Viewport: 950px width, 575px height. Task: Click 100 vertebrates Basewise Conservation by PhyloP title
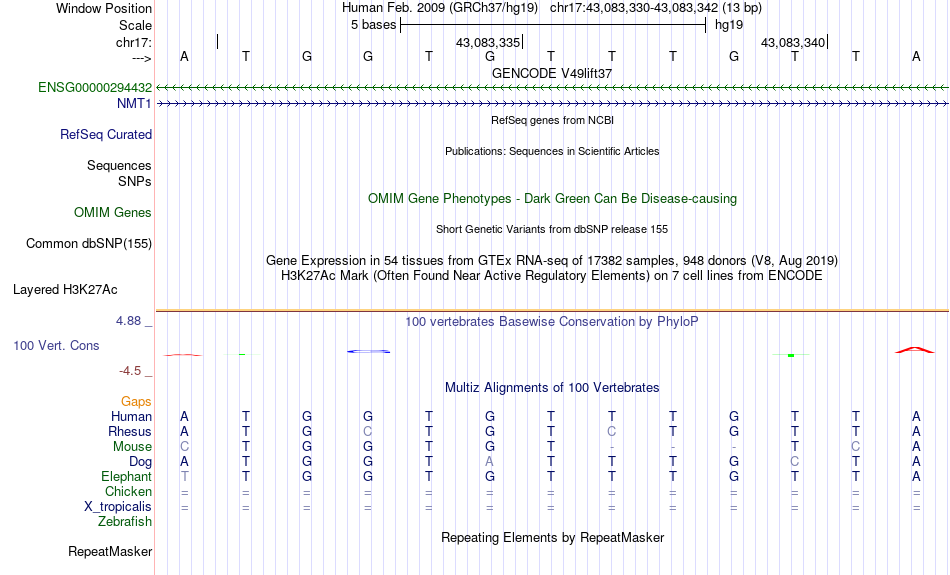(552, 322)
